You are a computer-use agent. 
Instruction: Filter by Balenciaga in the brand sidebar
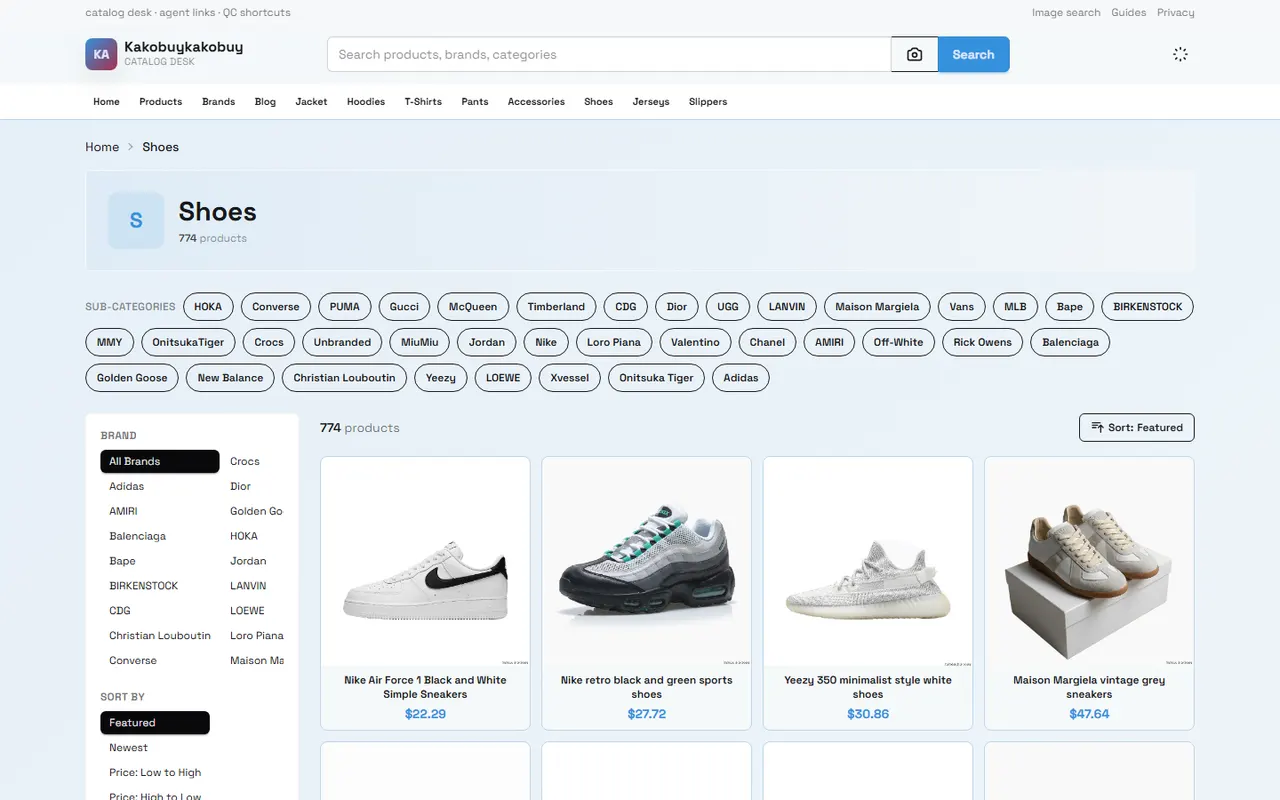click(137, 536)
